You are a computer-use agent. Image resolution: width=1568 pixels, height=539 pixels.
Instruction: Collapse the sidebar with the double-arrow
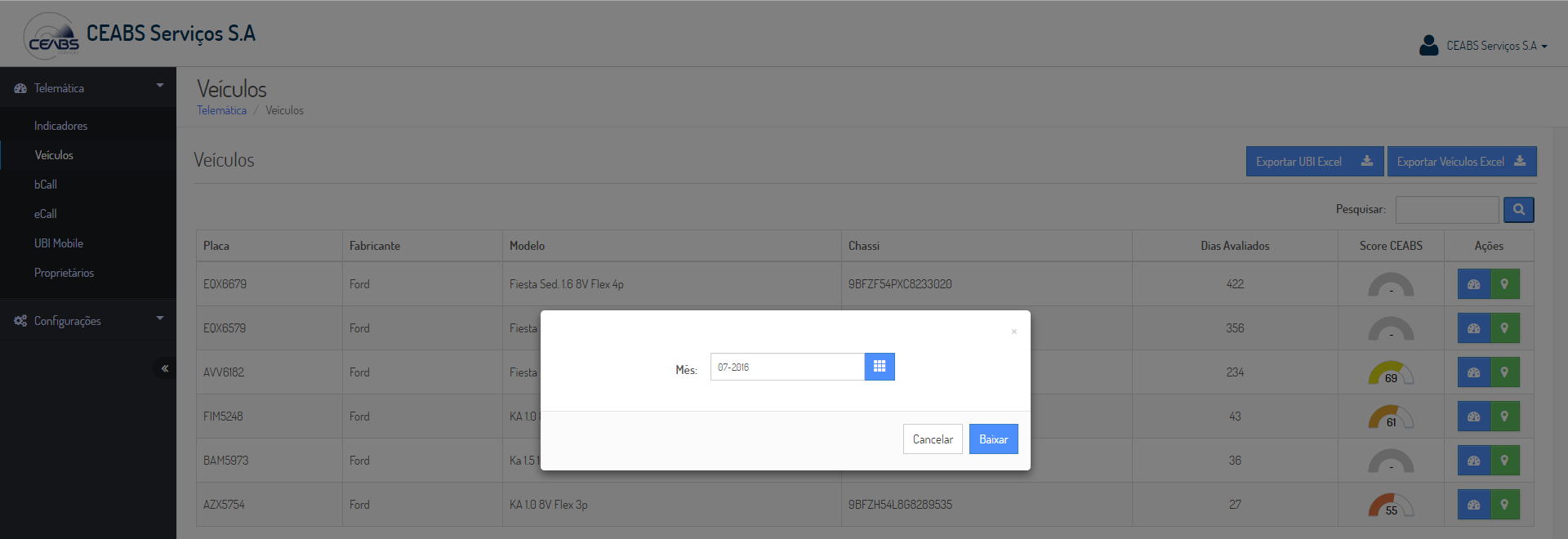pyautogui.click(x=165, y=368)
